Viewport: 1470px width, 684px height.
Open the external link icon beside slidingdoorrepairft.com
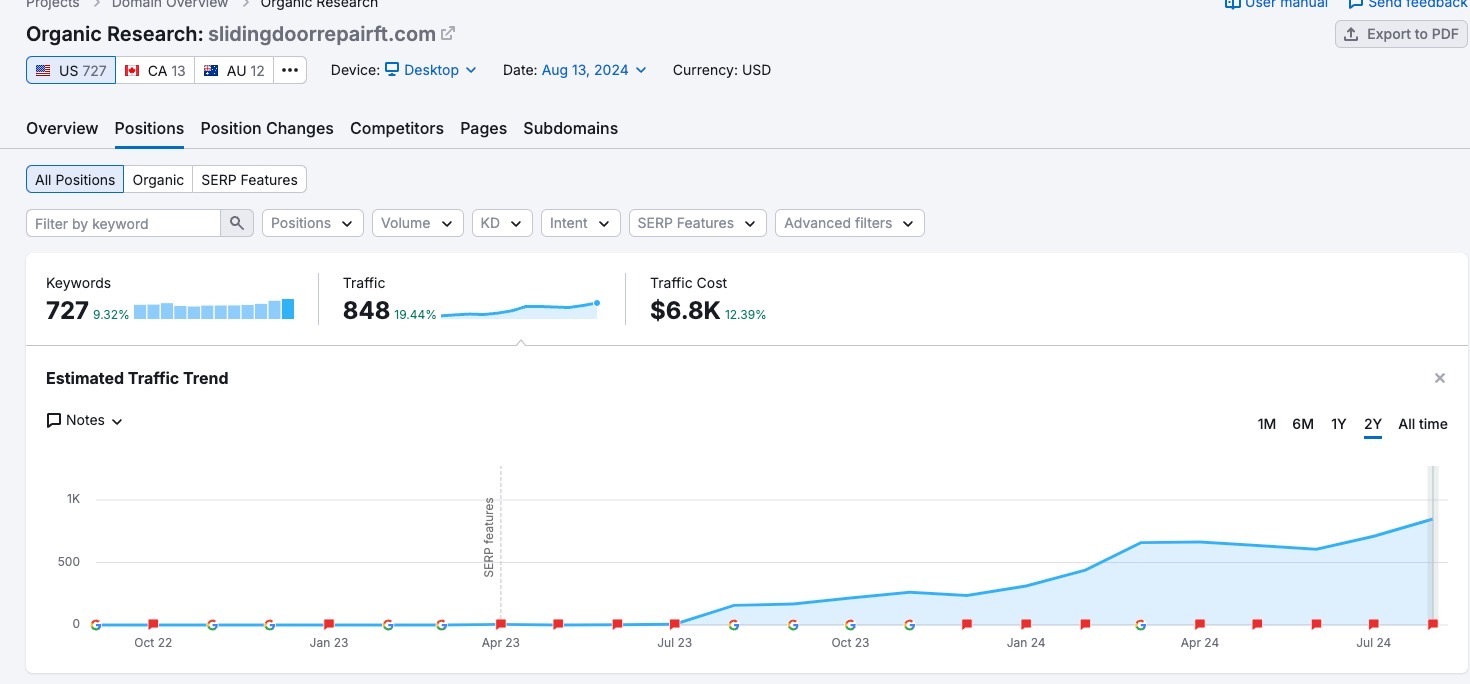tap(446, 33)
